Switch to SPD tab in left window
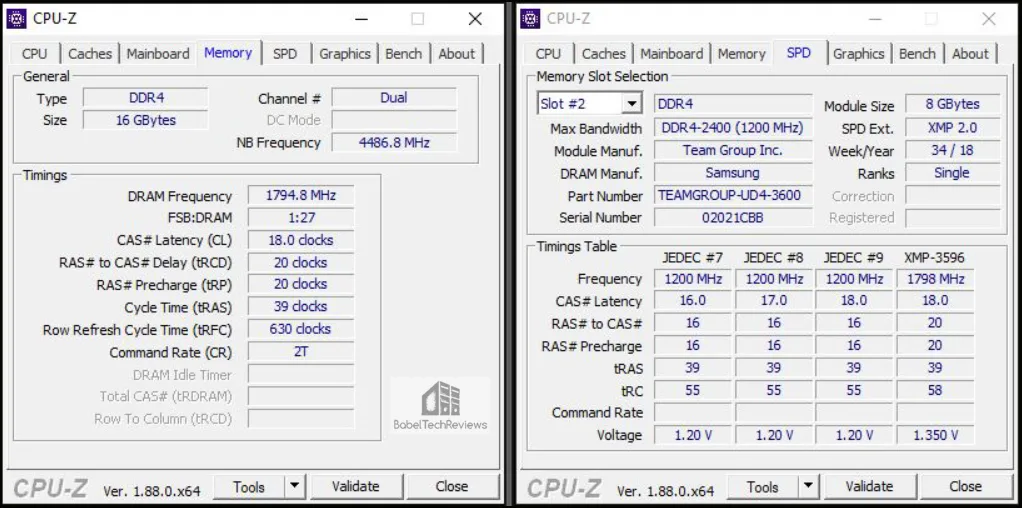Viewport: 1022px width, 508px height. (x=285, y=53)
